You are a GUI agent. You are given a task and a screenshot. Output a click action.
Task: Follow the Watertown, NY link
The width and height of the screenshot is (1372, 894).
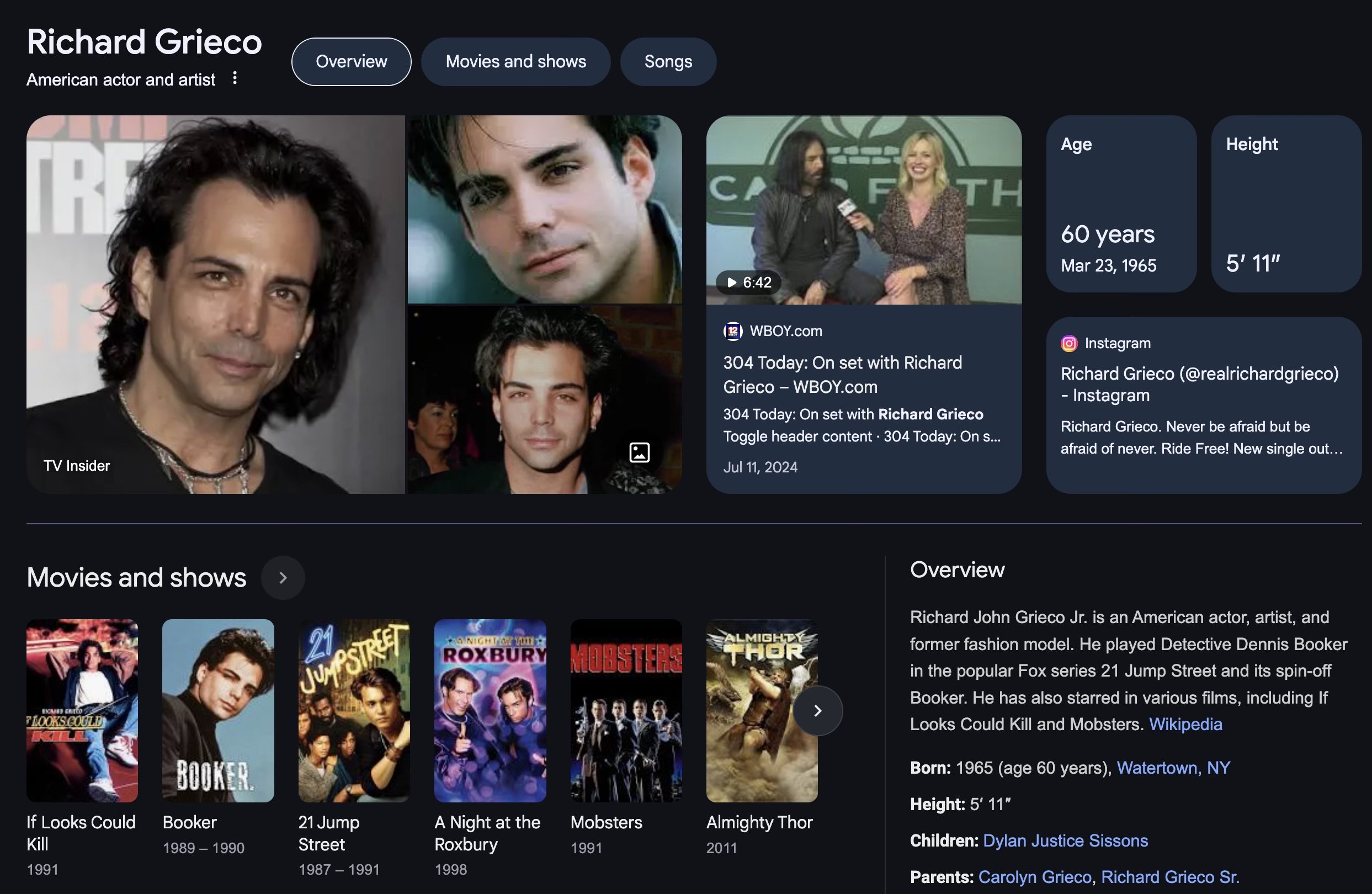(x=1173, y=768)
